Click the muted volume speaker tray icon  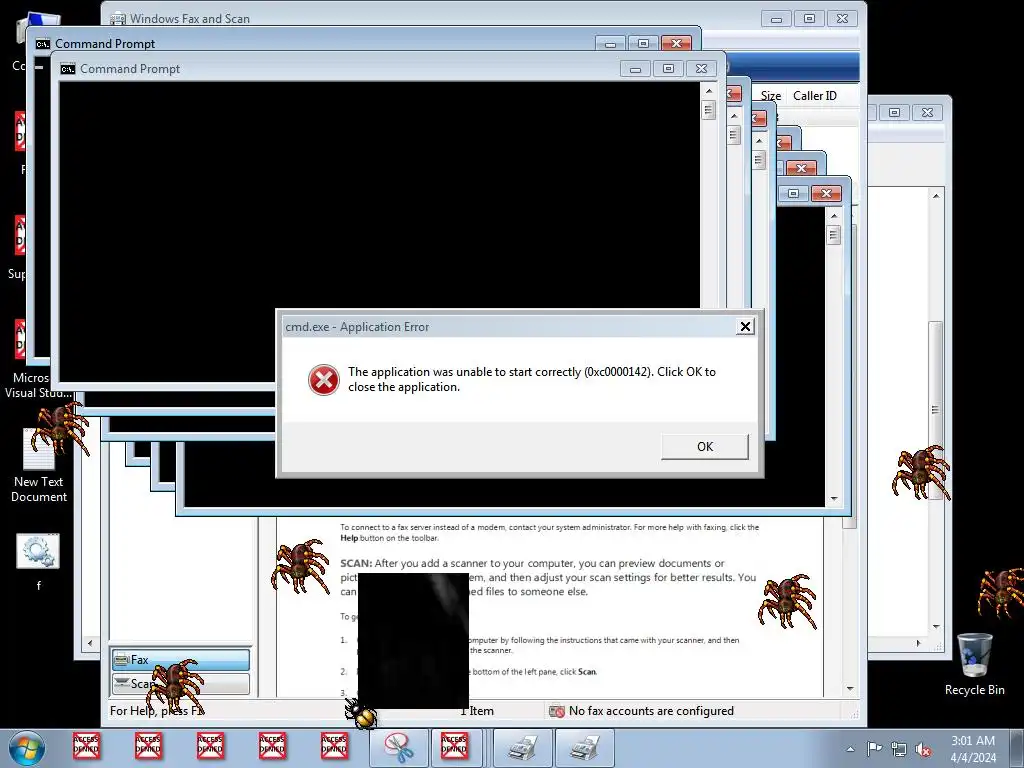point(923,749)
